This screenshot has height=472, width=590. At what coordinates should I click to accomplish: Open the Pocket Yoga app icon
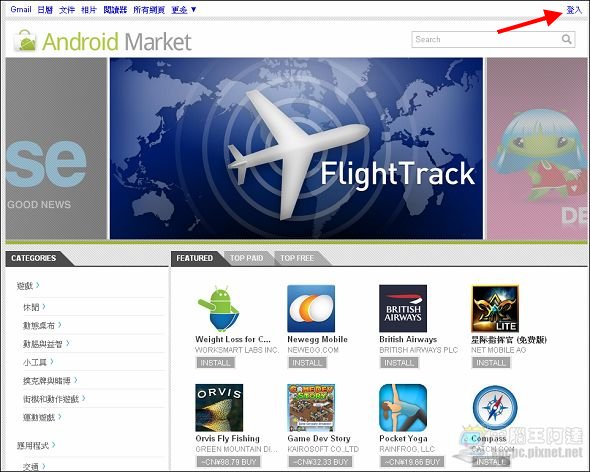pyautogui.click(x=403, y=408)
